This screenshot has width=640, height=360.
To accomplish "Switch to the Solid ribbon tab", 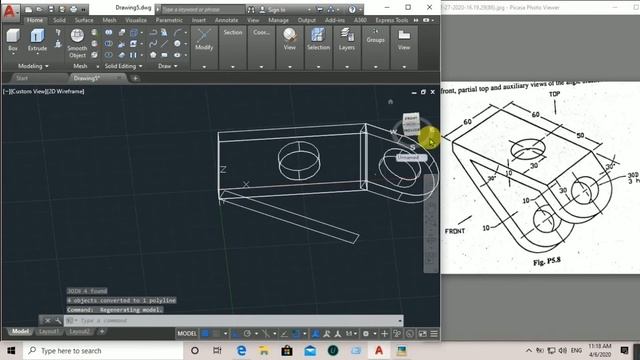I will pos(59,20).
